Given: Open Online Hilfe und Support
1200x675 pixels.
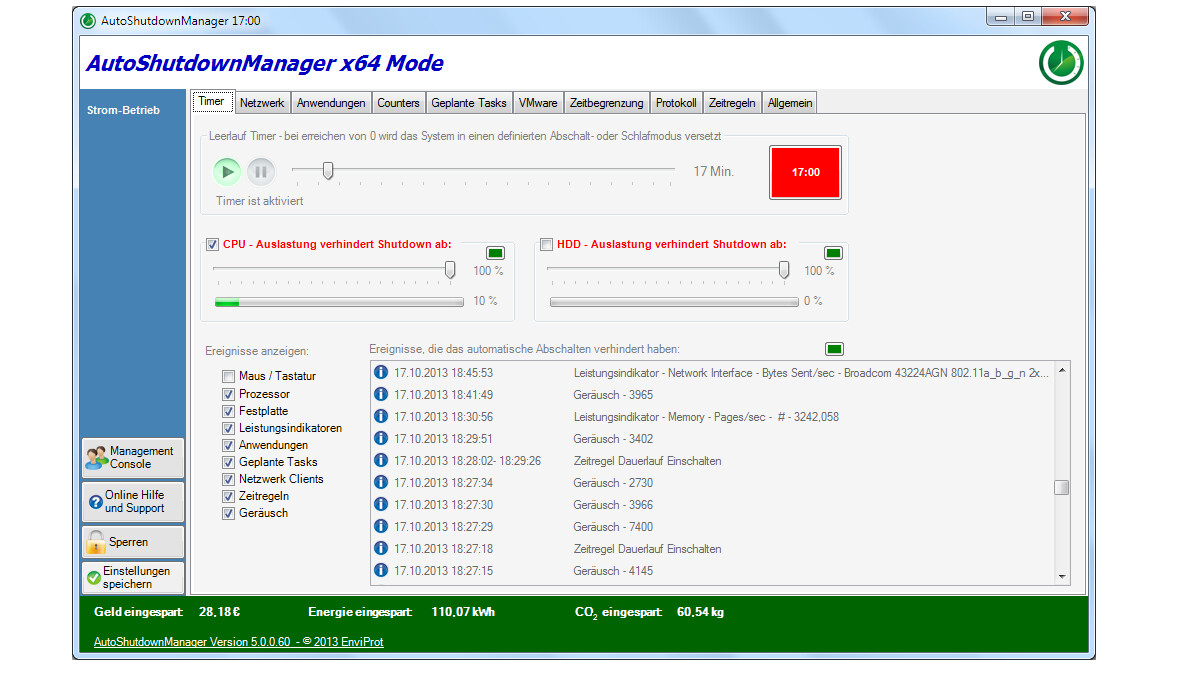Looking at the screenshot, I should (133, 501).
